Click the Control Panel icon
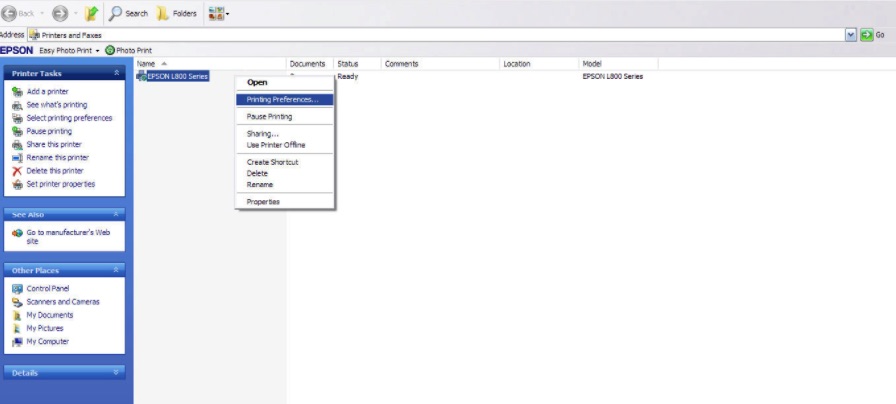This screenshot has width=896, height=404. pos(17,289)
